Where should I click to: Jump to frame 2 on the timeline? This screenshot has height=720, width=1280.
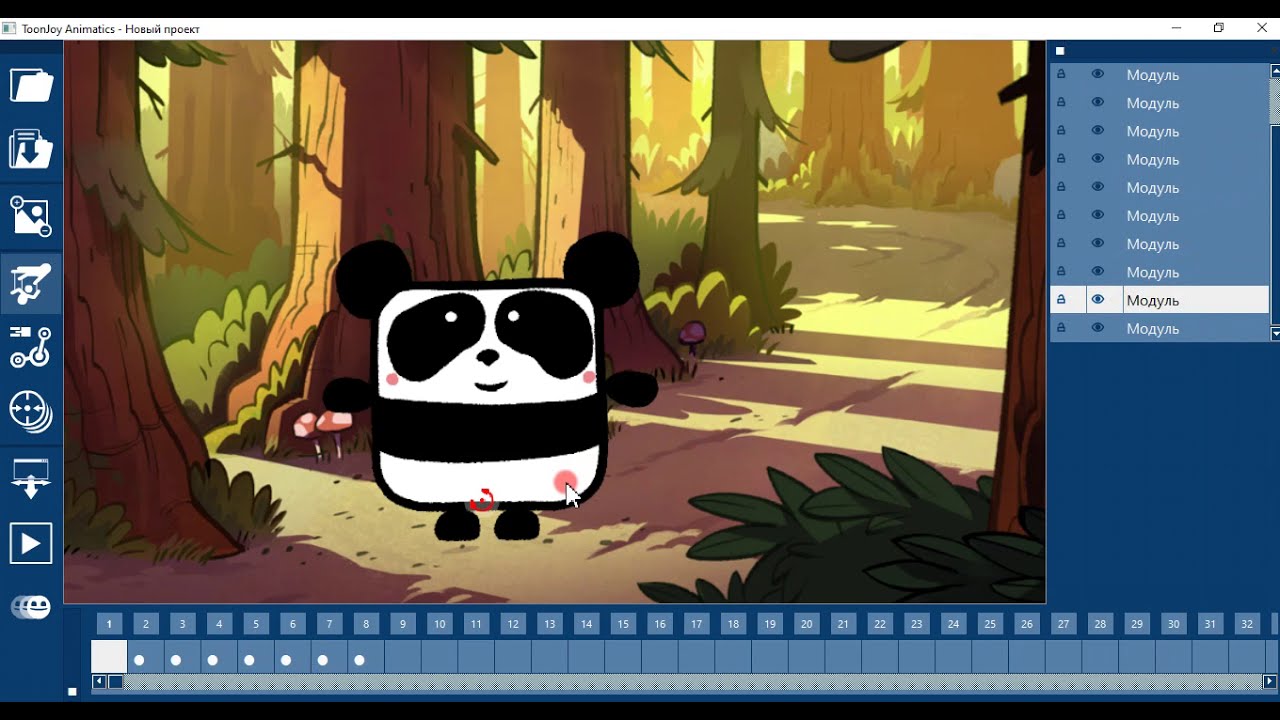[146, 624]
